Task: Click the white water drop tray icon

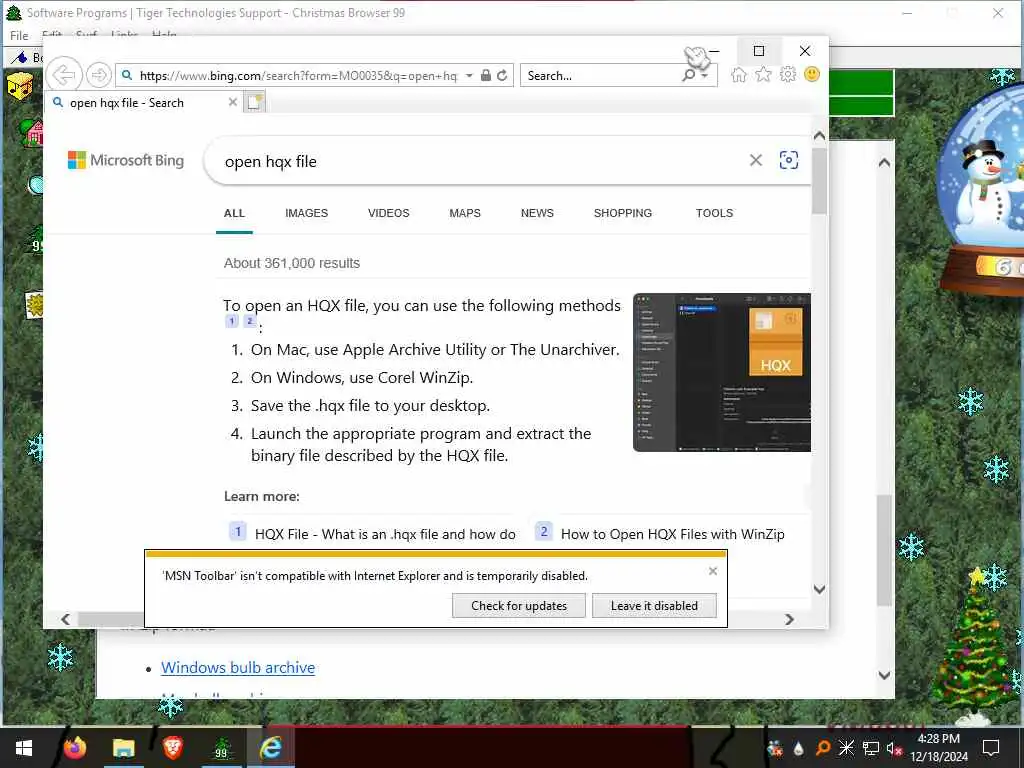Action: pos(799,748)
